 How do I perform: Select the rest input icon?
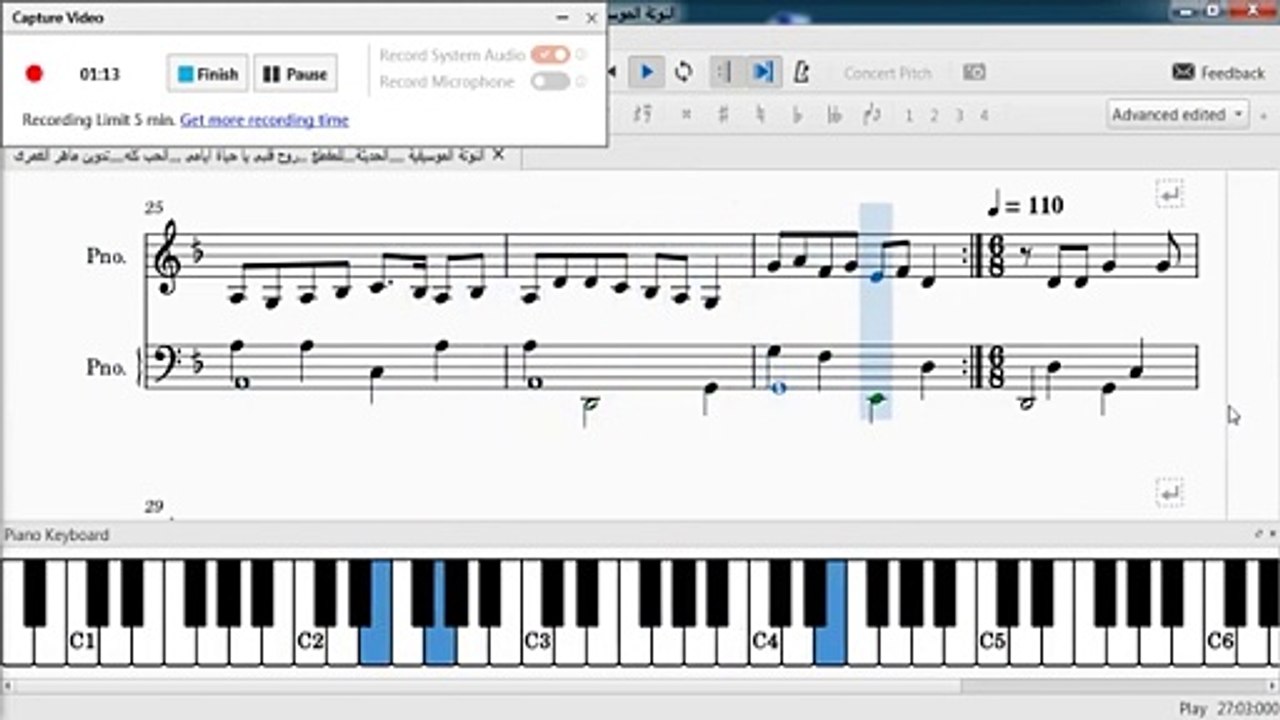tap(644, 115)
